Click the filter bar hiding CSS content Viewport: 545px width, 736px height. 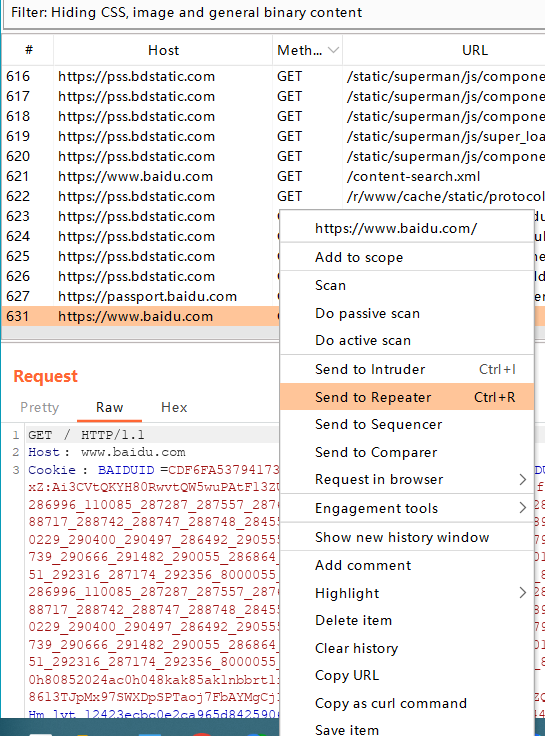[x=274, y=13]
